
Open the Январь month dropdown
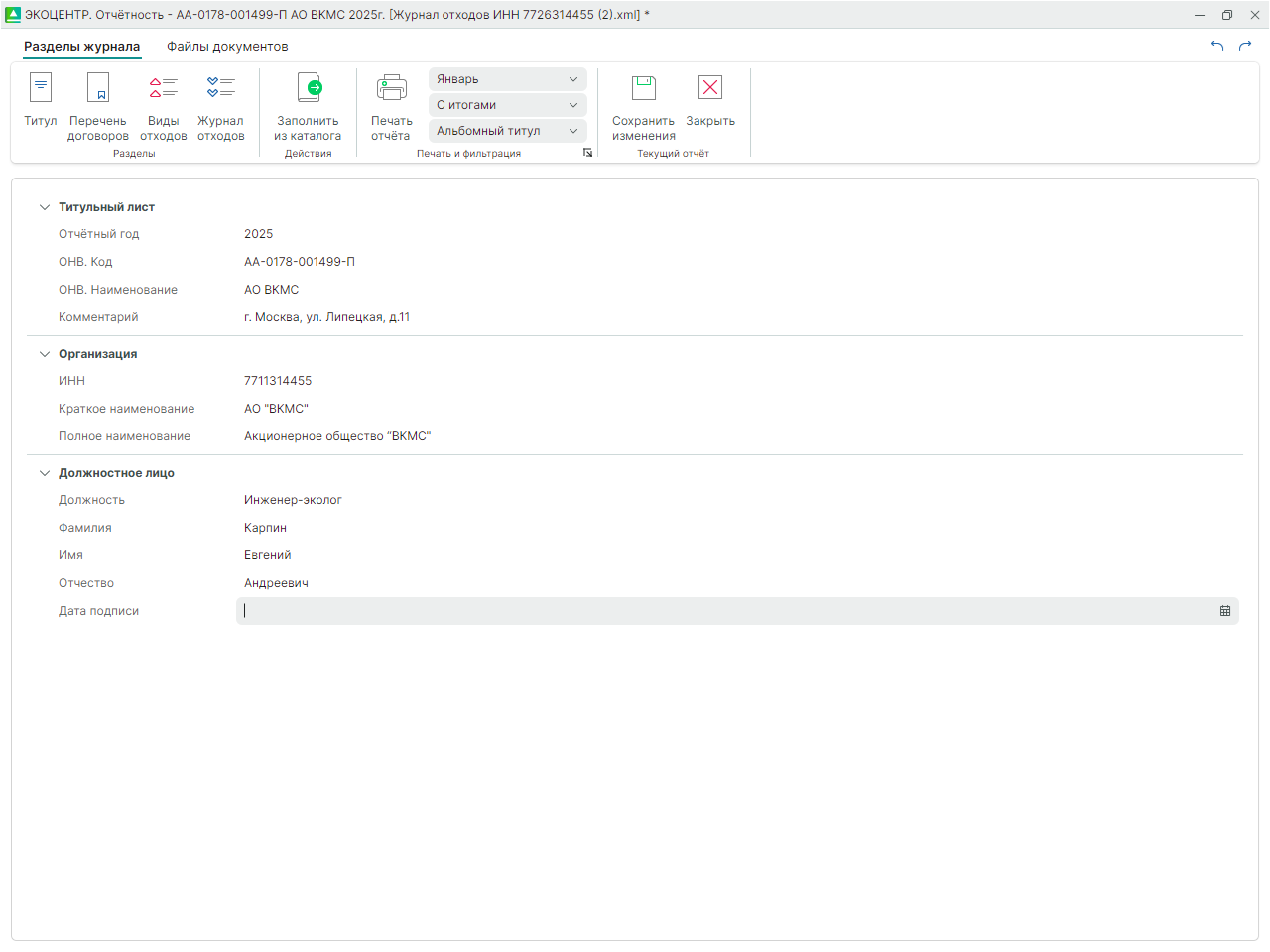507,79
